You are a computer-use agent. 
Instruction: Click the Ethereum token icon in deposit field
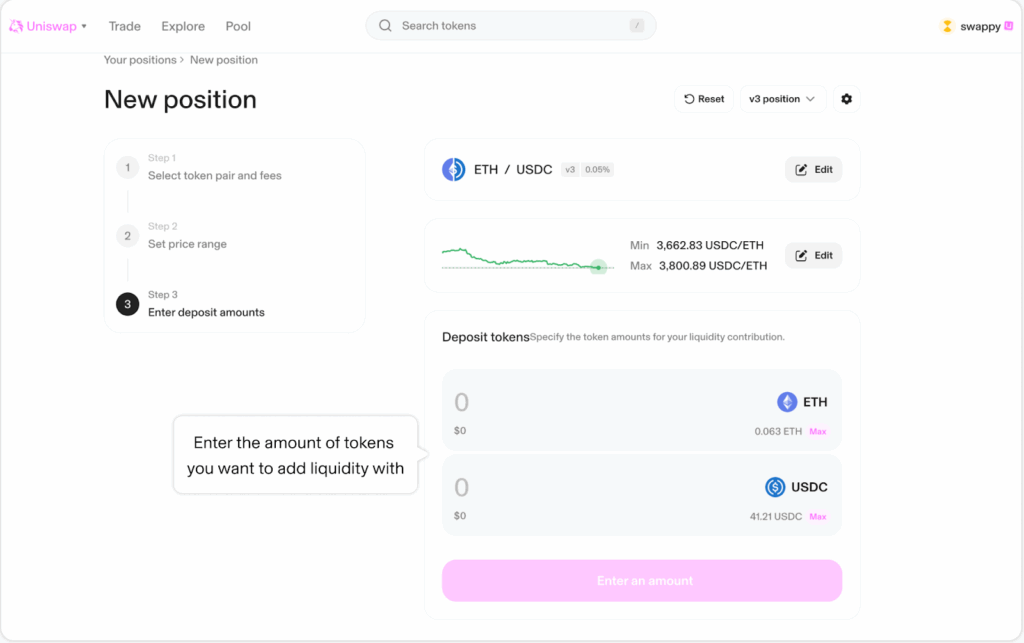(787, 402)
